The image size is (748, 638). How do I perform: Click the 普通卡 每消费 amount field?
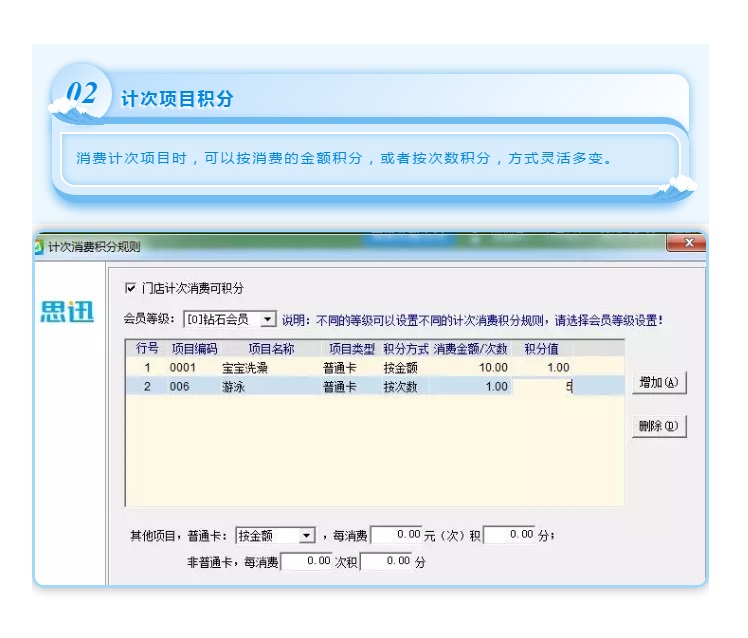(397, 536)
